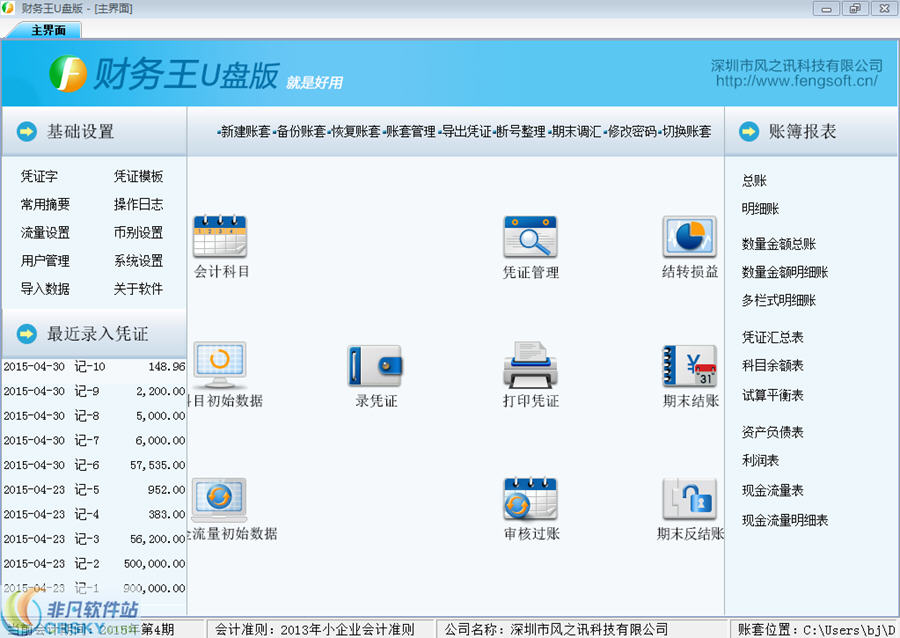The height and width of the screenshot is (638, 900).
Task: Switch to the 主界面 tab
Action: click(48, 30)
